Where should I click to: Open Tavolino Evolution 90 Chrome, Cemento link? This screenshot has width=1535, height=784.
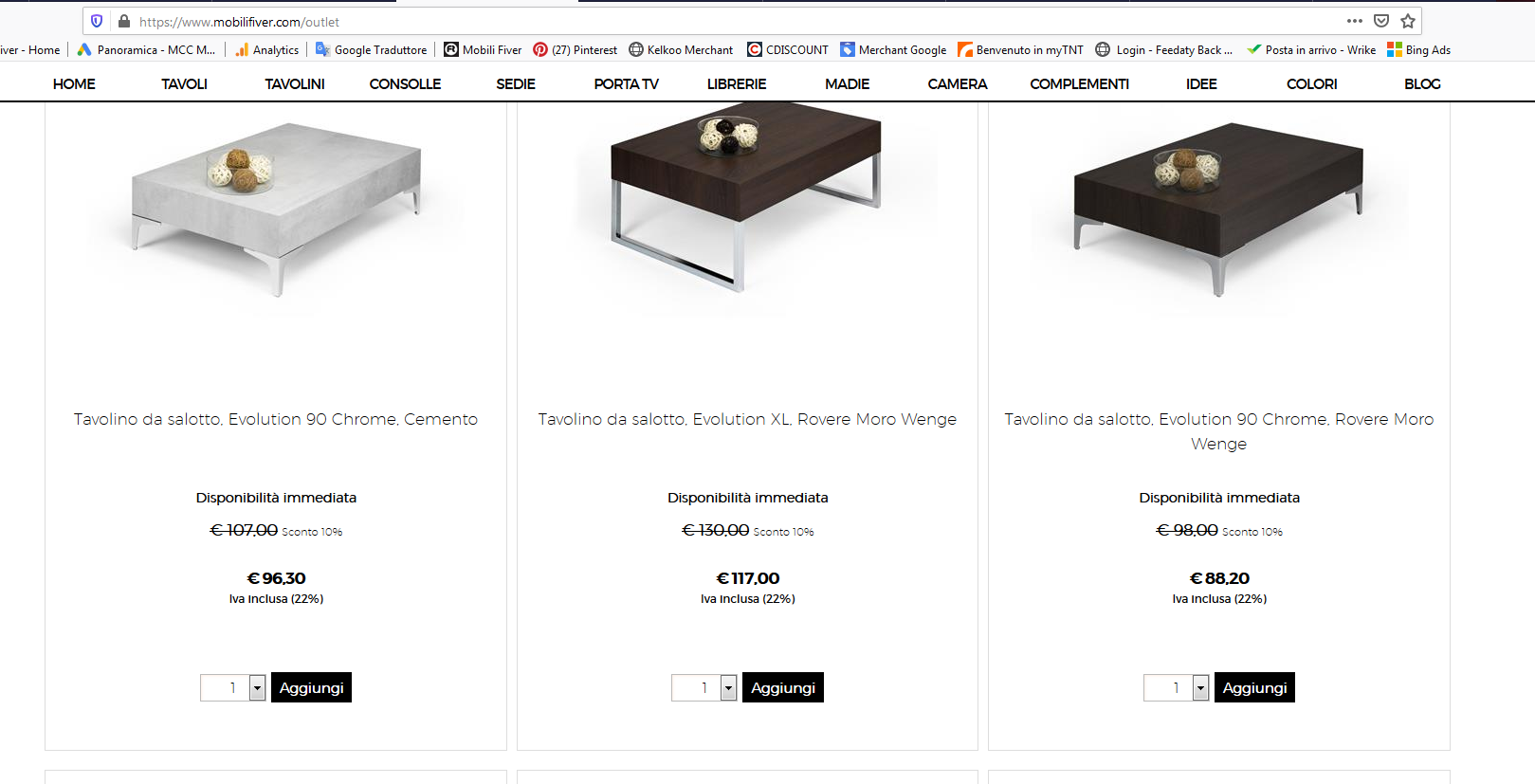coord(276,419)
